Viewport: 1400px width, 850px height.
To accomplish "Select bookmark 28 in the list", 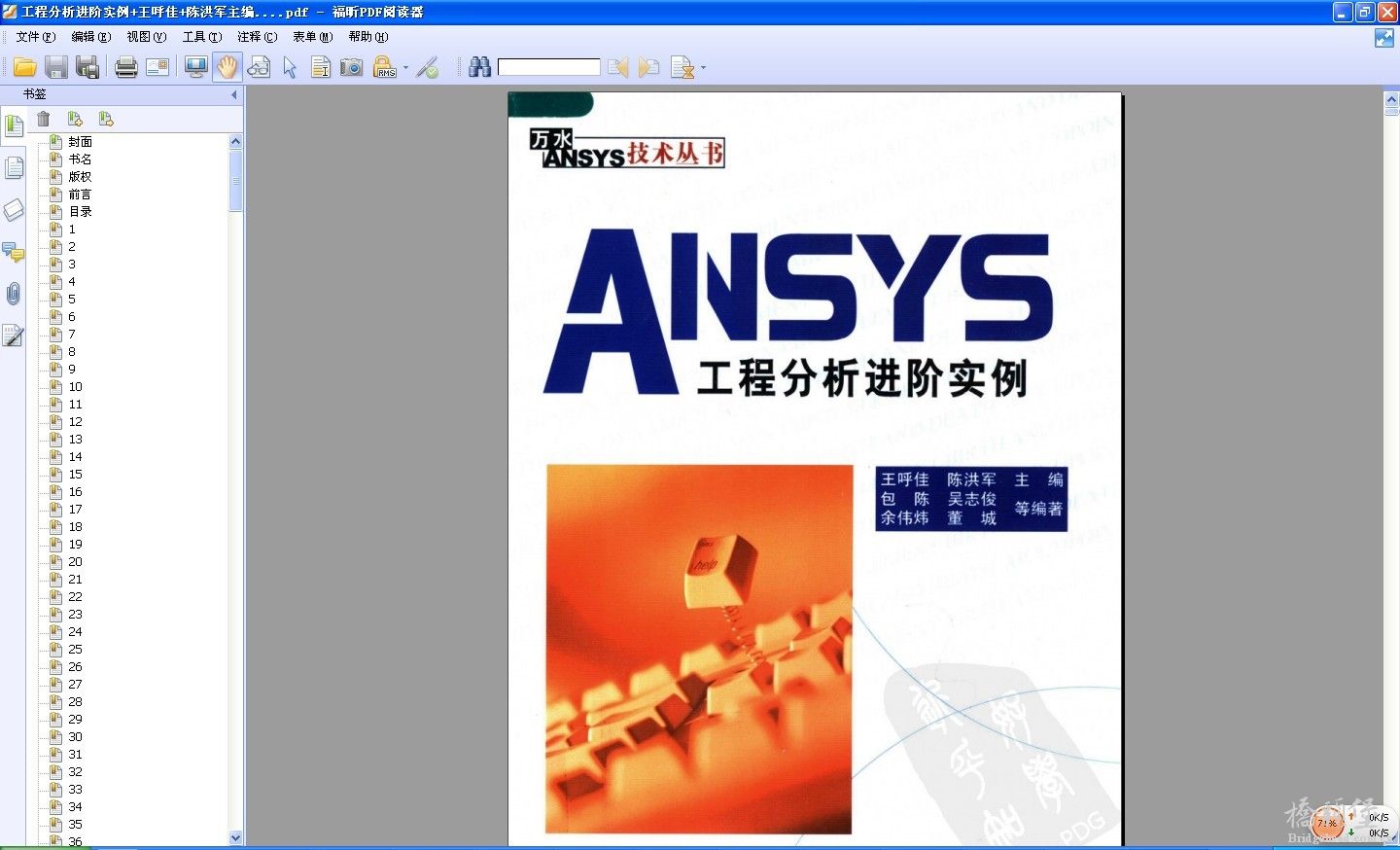I will pyautogui.click(x=76, y=702).
